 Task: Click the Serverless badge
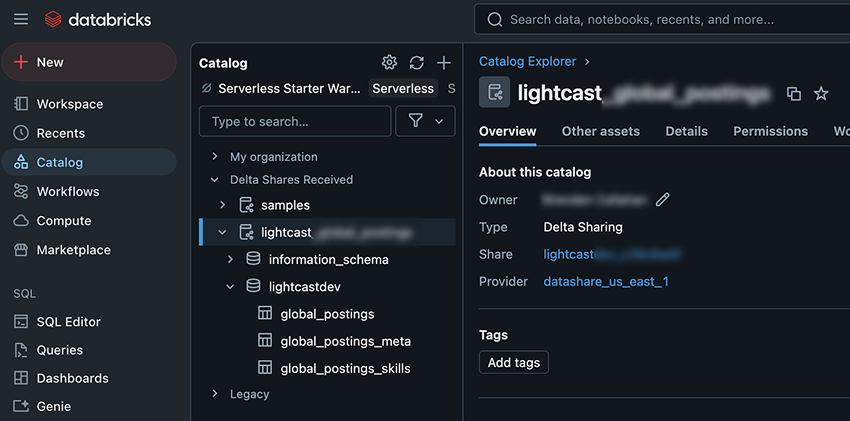[403, 88]
